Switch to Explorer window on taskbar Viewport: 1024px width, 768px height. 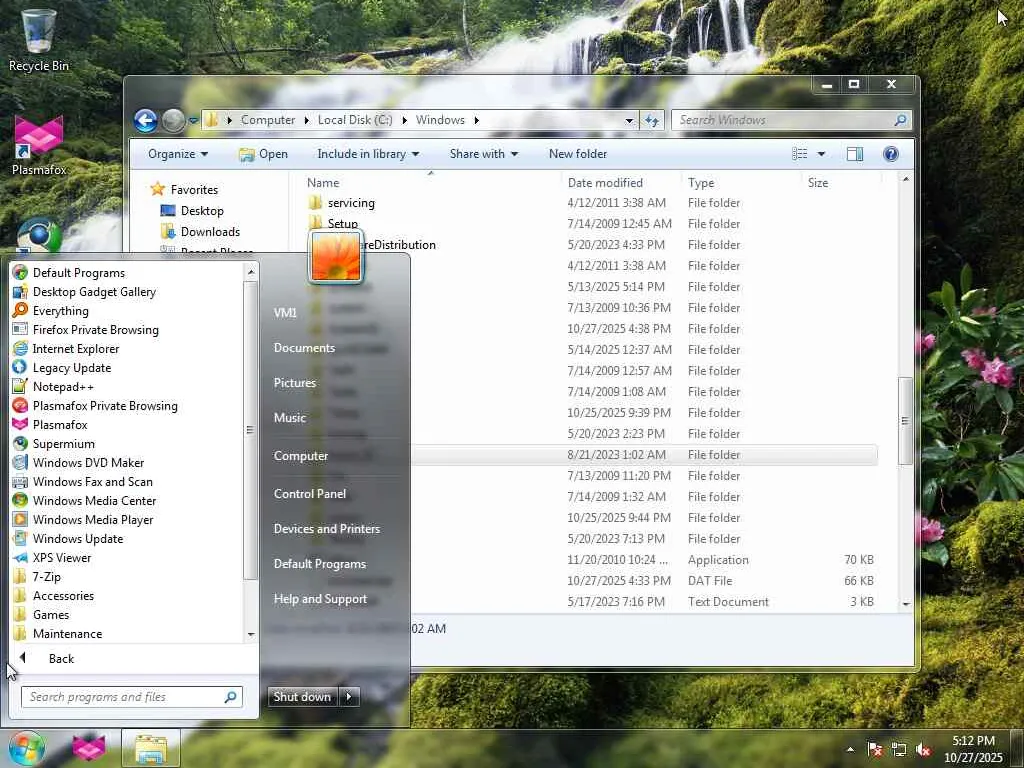pos(151,748)
